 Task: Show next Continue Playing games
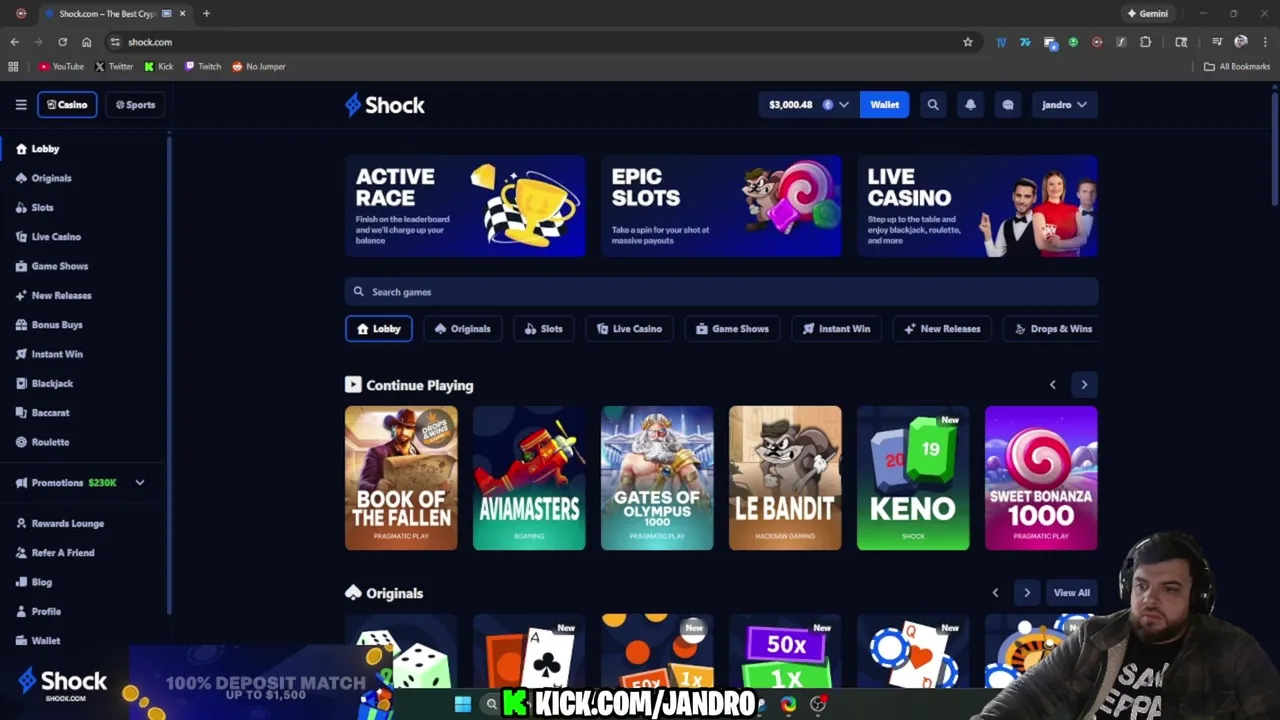click(x=1084, y=385)
